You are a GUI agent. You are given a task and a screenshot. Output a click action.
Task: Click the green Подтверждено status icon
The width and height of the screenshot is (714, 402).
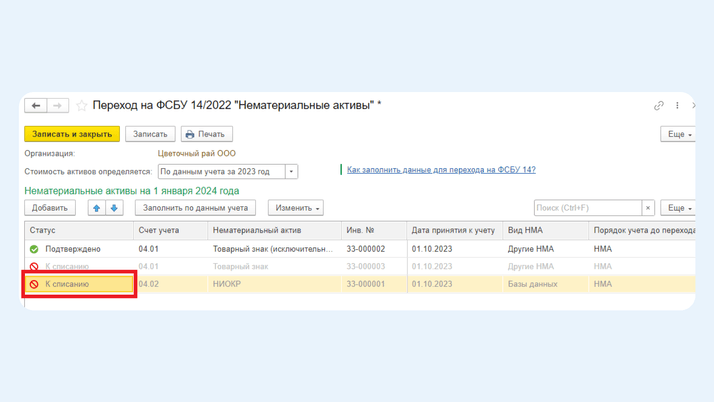(x=34, y=249)
